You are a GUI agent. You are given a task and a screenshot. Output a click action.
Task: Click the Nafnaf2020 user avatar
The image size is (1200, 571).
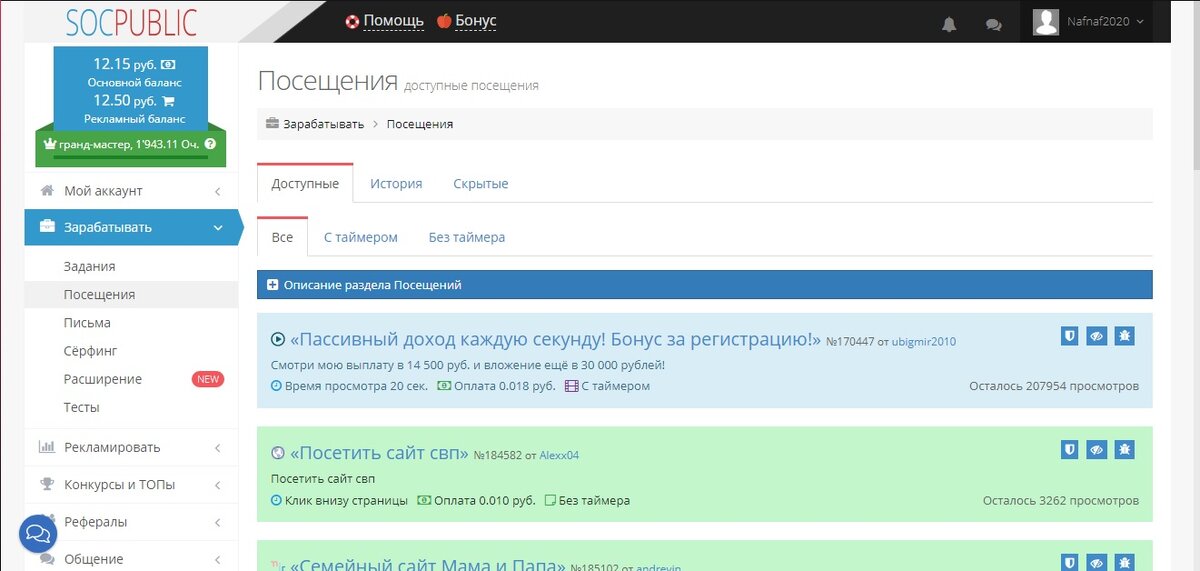pyautogui.click(x=1046, y=22)
